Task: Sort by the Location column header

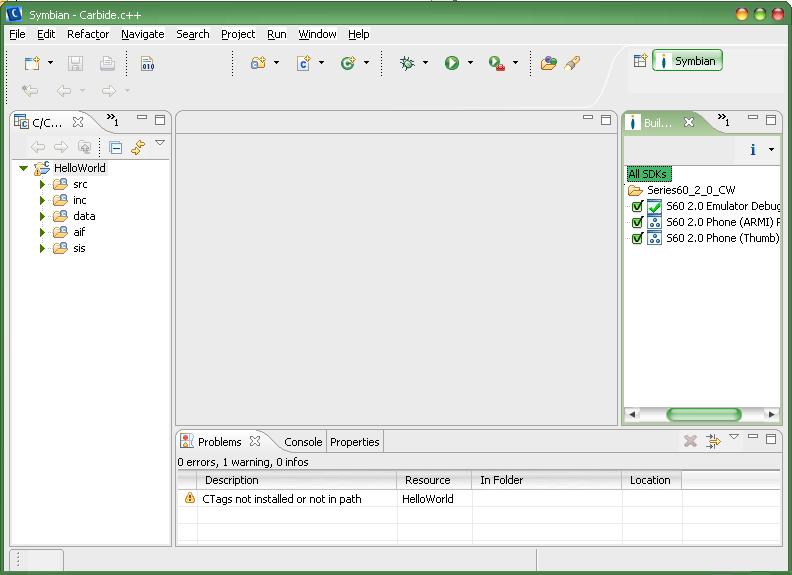Action: pos(651,480)
